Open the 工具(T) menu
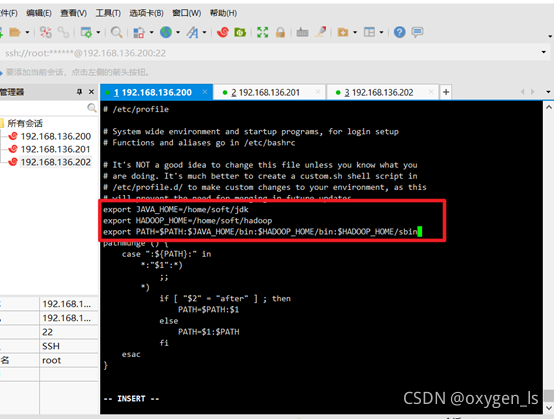 point(108,13)
